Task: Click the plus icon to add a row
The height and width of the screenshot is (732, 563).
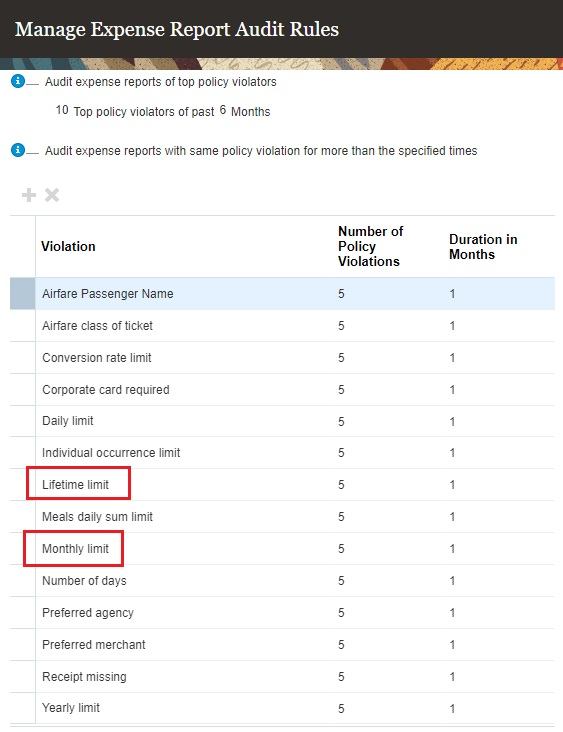Action: coord(29,195)
